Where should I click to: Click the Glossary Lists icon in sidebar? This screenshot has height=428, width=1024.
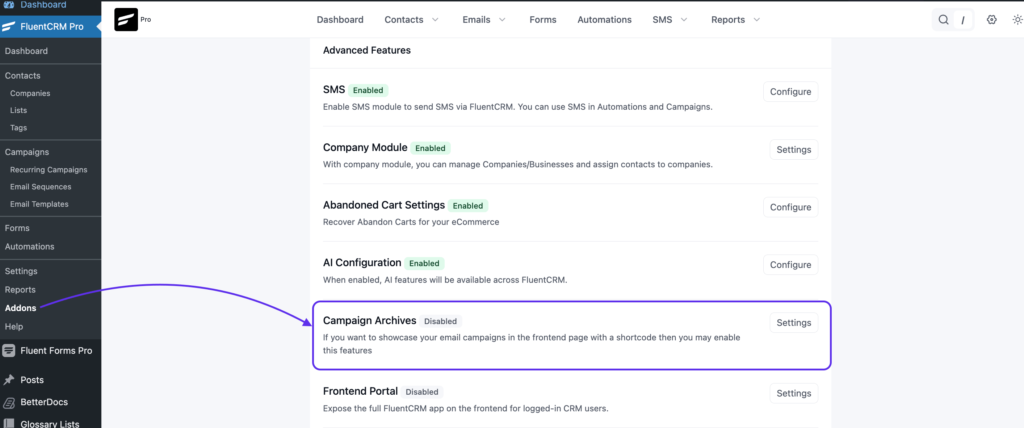tap(9, 423)
